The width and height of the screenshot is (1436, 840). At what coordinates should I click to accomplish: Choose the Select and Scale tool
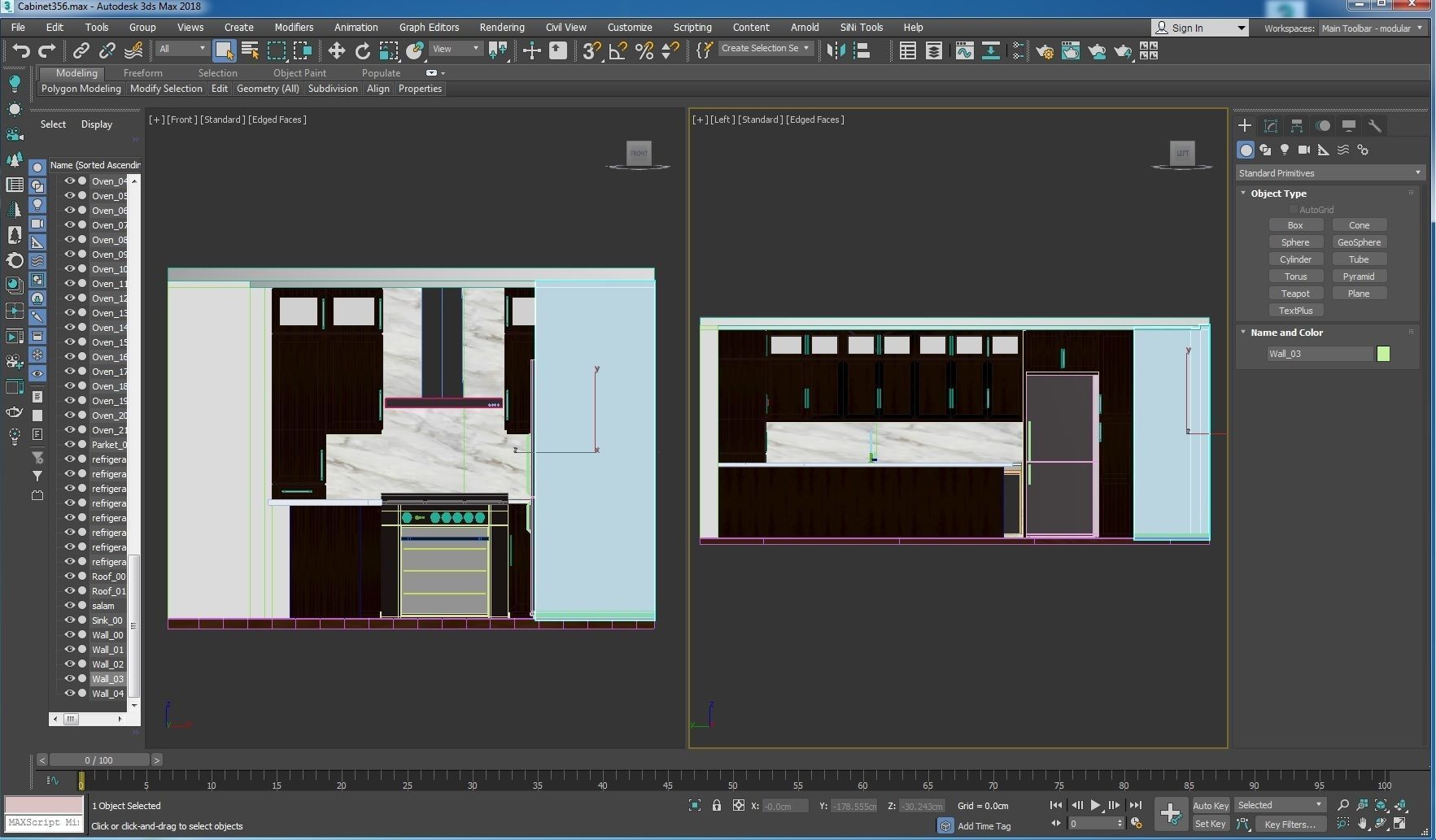(389, 51)
